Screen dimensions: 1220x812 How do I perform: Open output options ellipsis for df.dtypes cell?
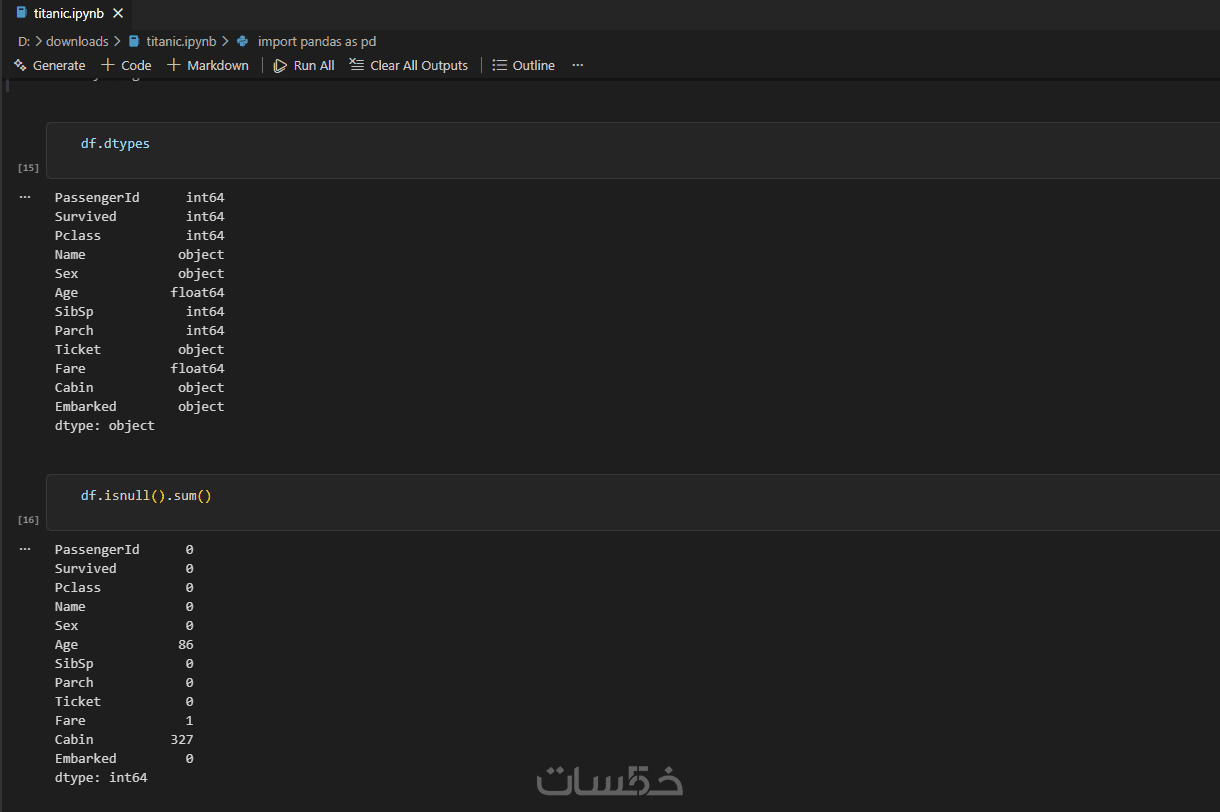pos(25,197)
